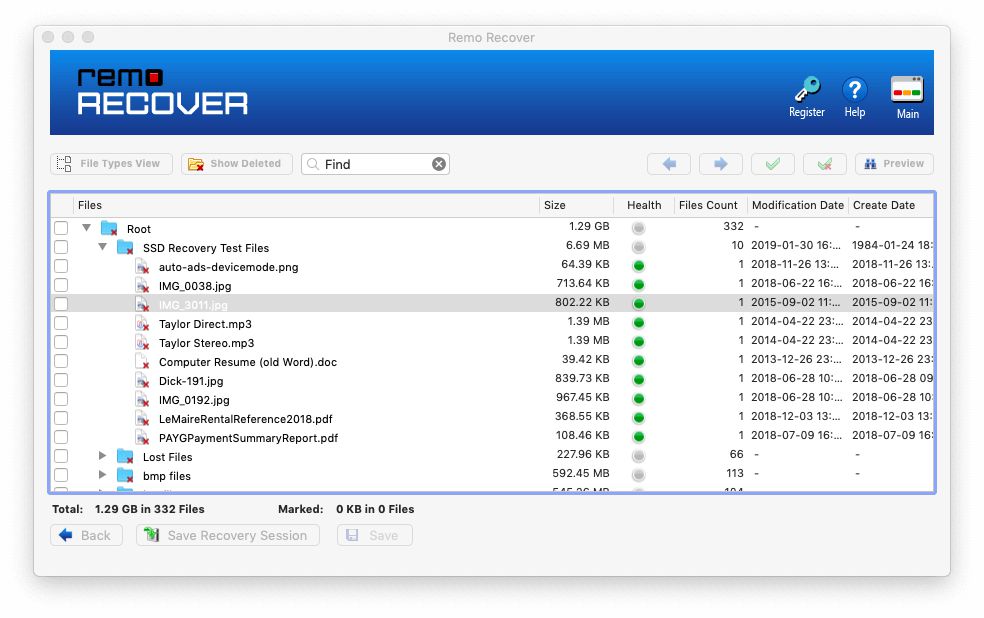
Task: Click inside the Find search box
Action: point(375,164)
